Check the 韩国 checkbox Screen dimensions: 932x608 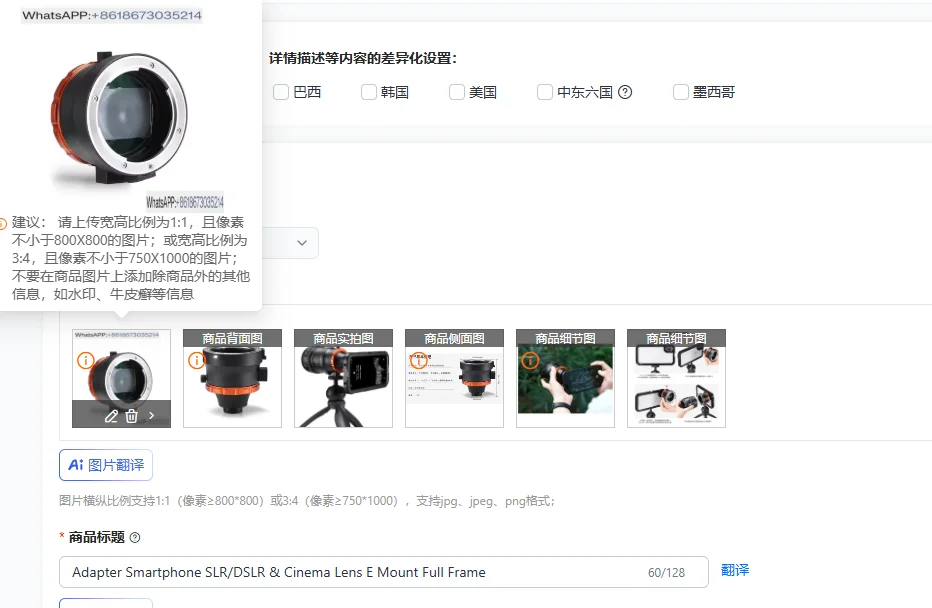click(x=369, y=92)
